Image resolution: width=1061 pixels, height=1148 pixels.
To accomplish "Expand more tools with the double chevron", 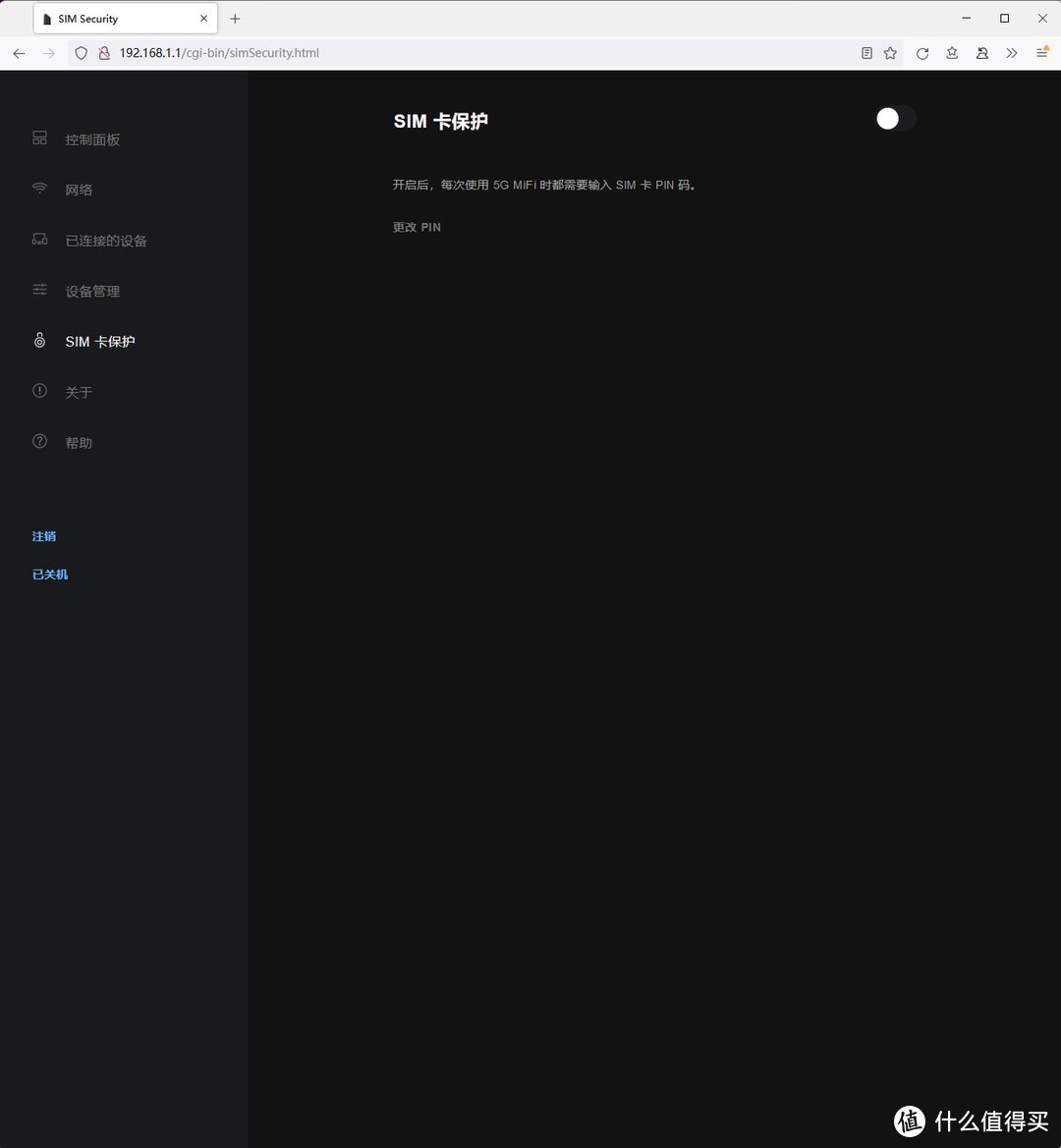I will (1012, 53).
